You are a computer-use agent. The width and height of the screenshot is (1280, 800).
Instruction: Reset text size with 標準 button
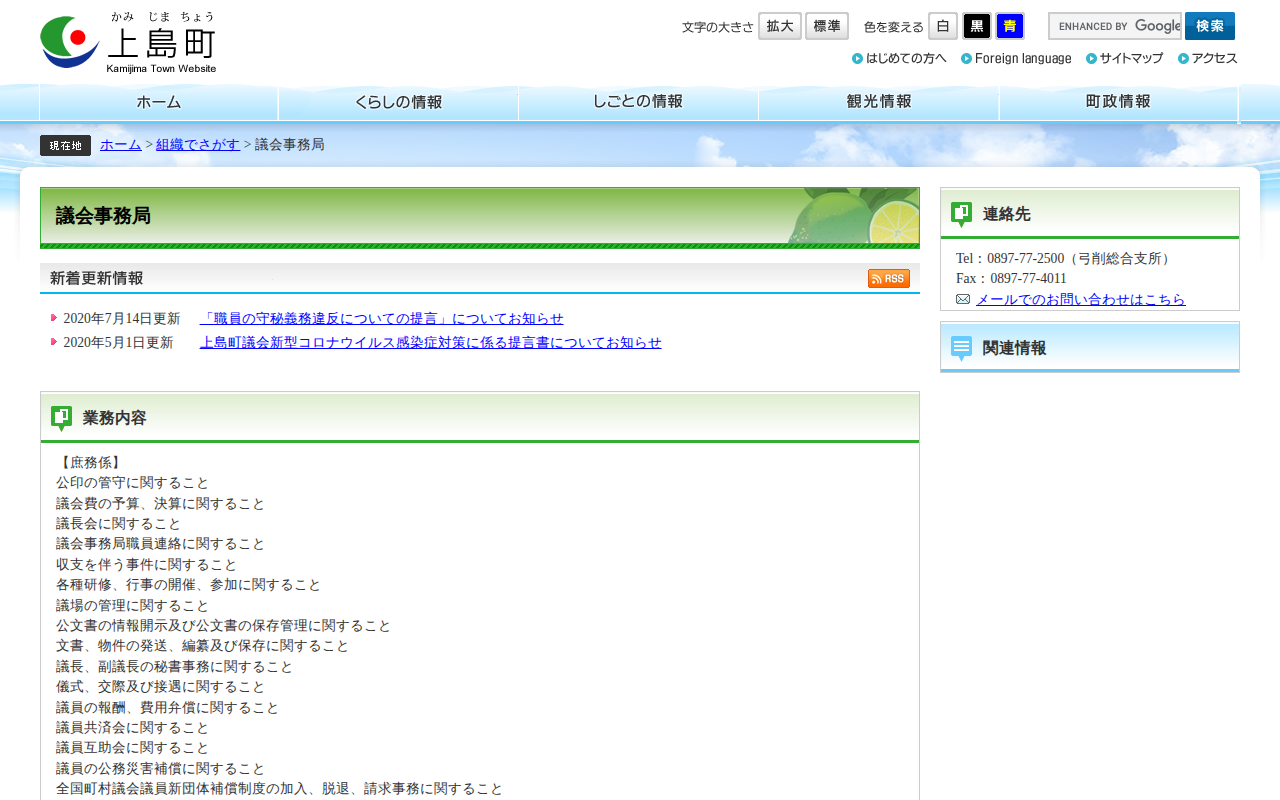pos(827,26)
